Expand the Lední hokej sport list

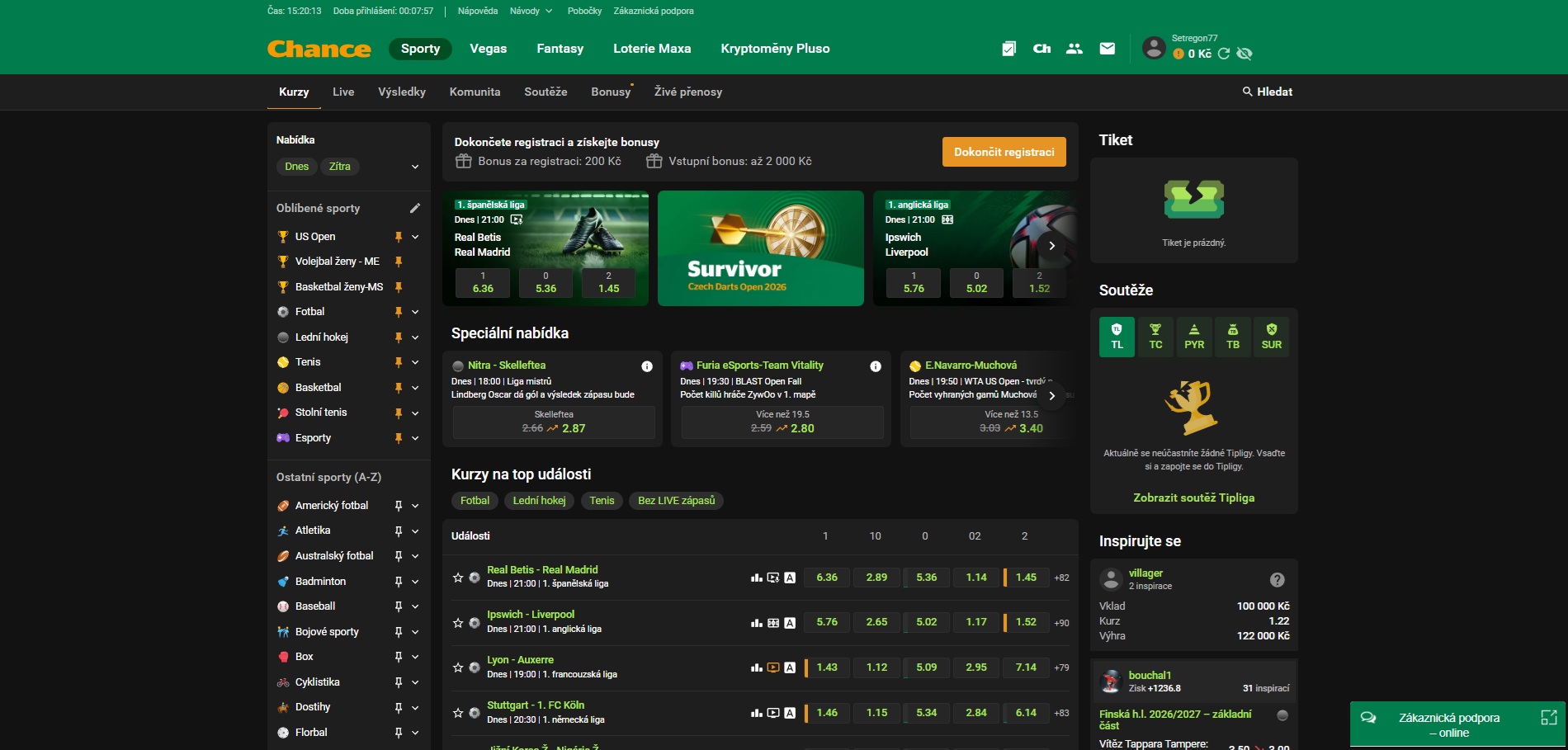pyautogui.click(x=415, y=337)
